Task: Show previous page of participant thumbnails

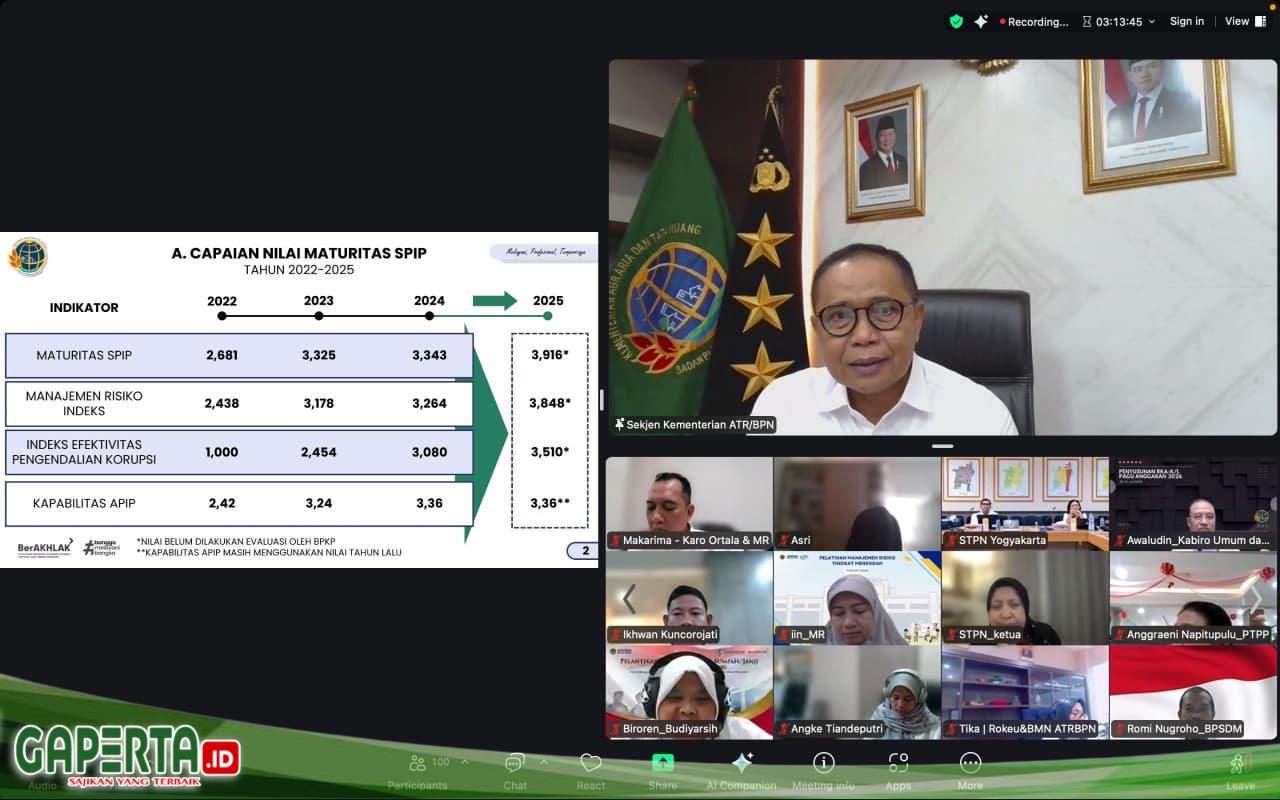Action: point(629,598)
